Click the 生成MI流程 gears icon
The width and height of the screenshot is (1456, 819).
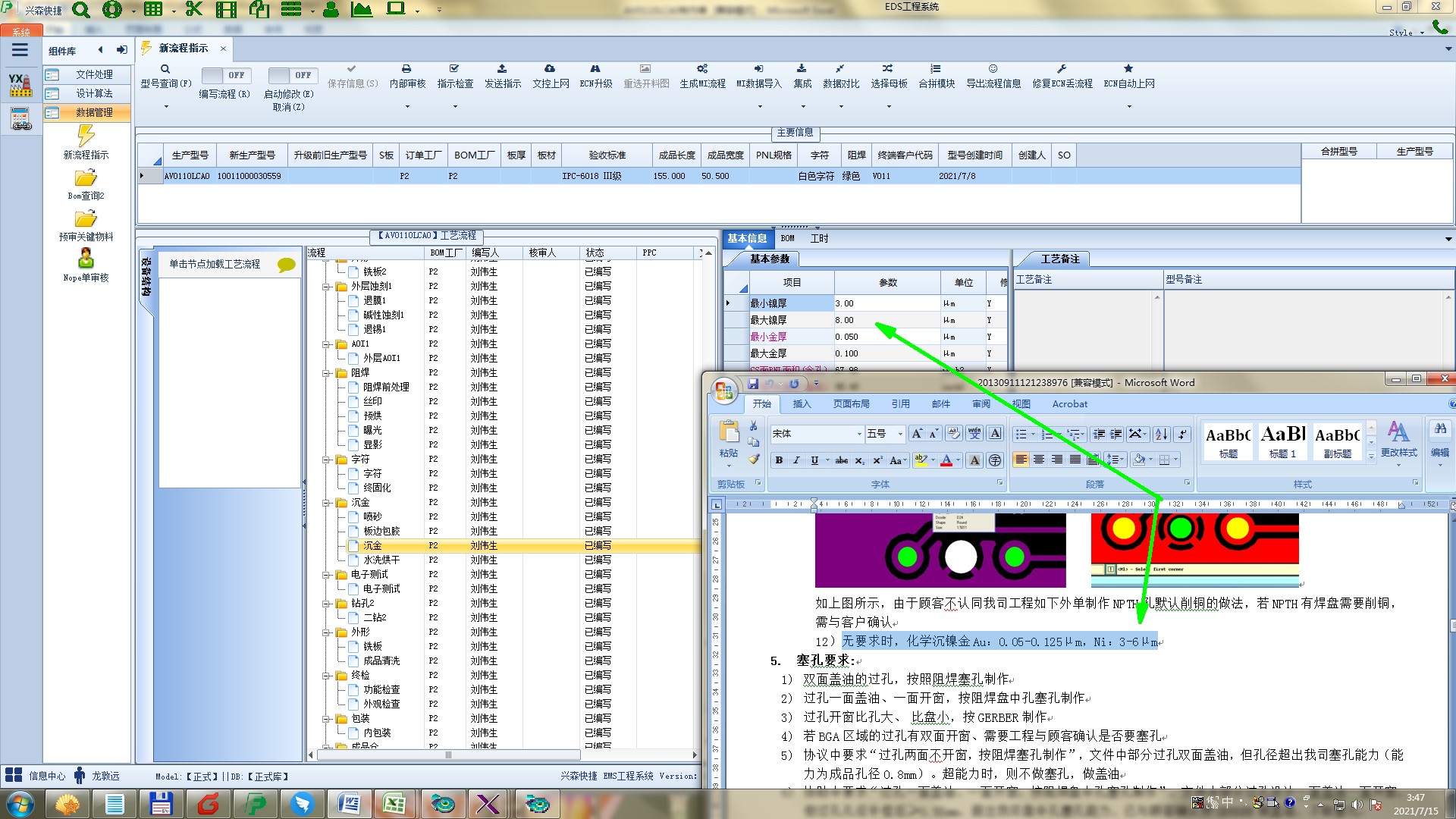pyautogui.click(x=702, y=69)
